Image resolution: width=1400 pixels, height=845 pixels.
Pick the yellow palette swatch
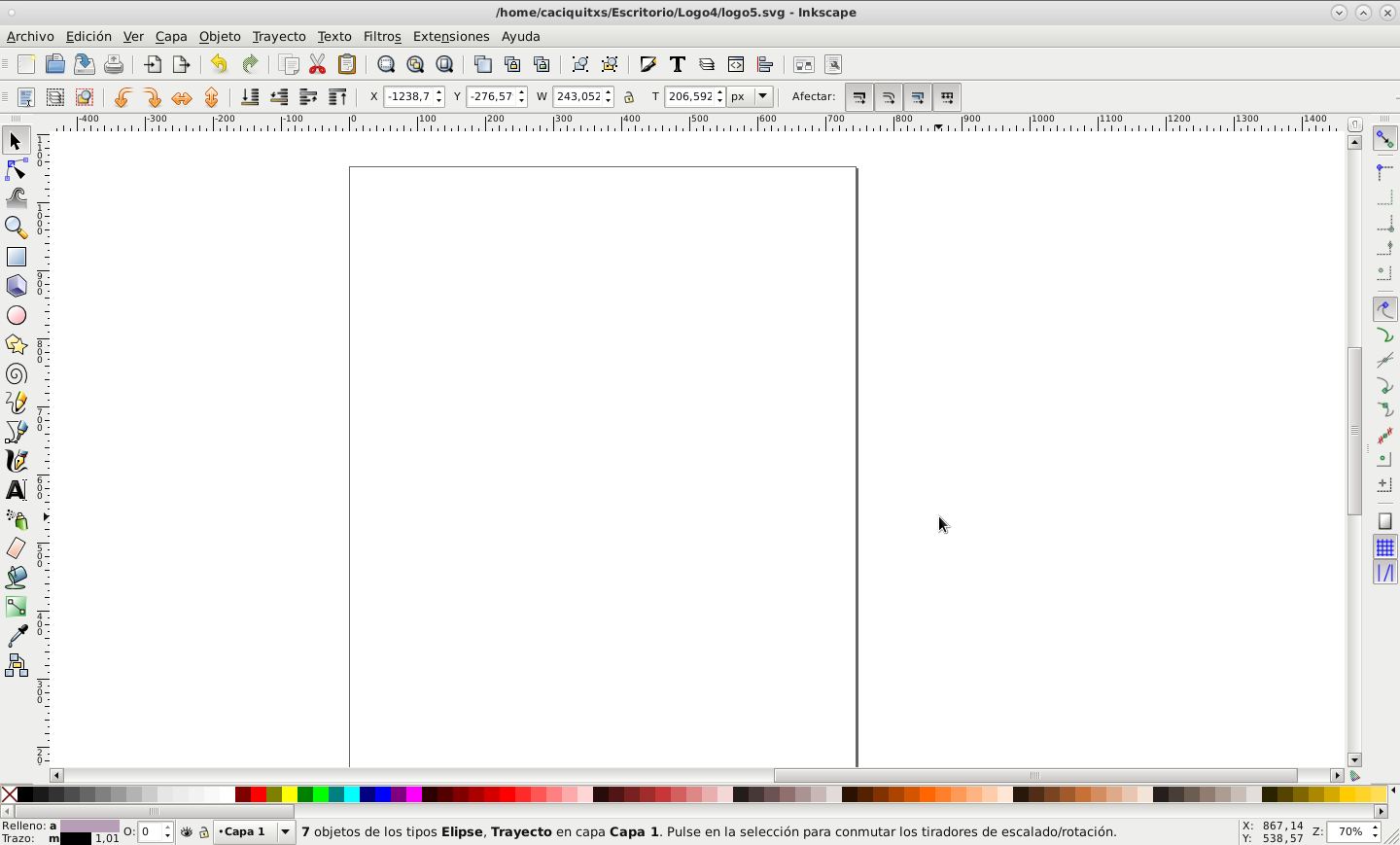coord(290,794)
